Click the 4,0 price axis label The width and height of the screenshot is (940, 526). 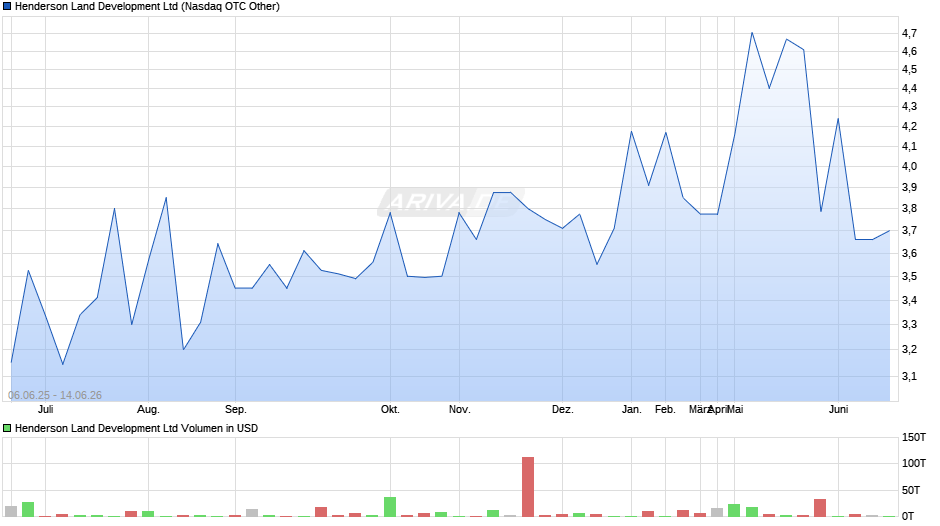pyautogui.click(x=909, y=167)
